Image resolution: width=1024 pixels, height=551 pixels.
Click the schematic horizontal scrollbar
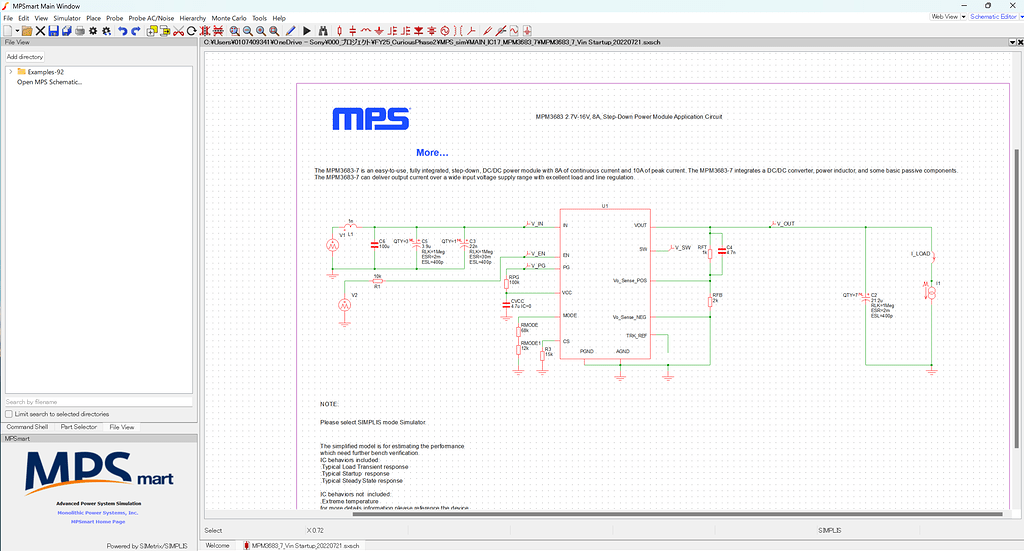pos(677,514)
